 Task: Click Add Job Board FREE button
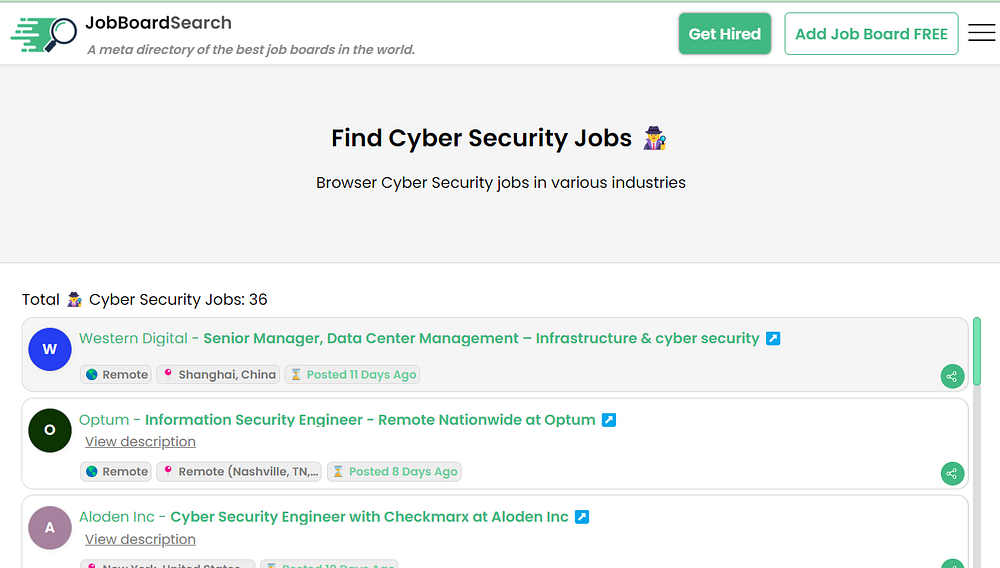[x=871, y=34]
